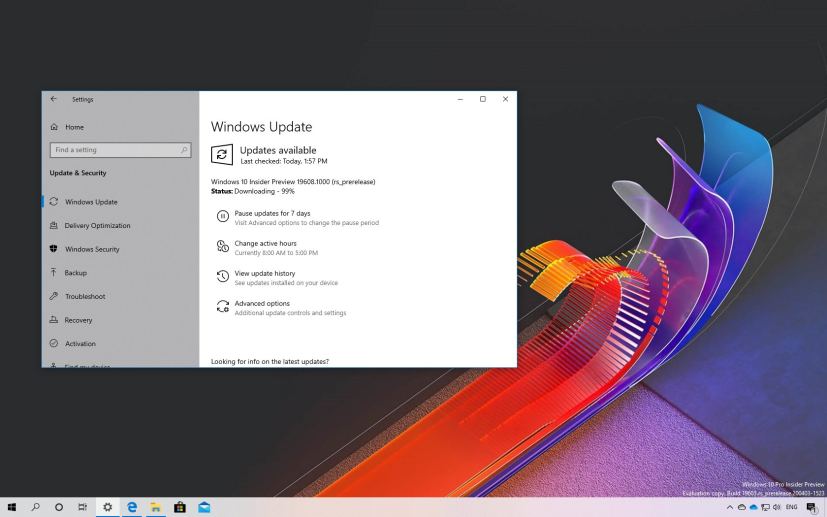Click the clock icon for active hours
Screen dimensions: 827x517
(223, 246)
